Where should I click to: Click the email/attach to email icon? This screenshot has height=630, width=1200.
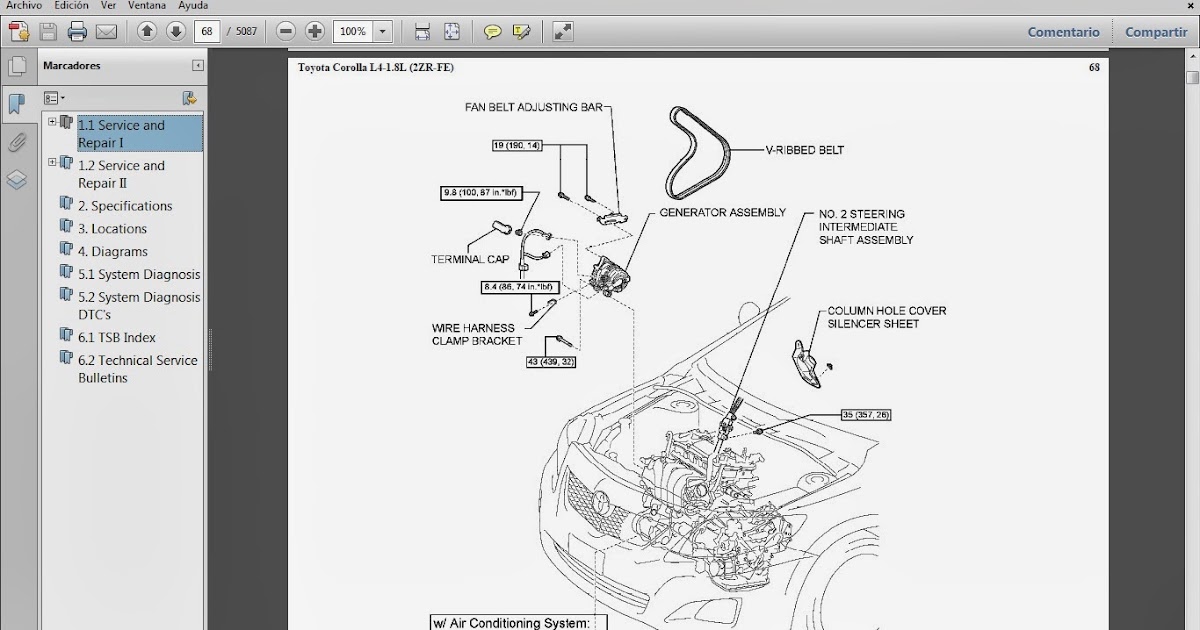pyautogui.click(x=104, y=31)
